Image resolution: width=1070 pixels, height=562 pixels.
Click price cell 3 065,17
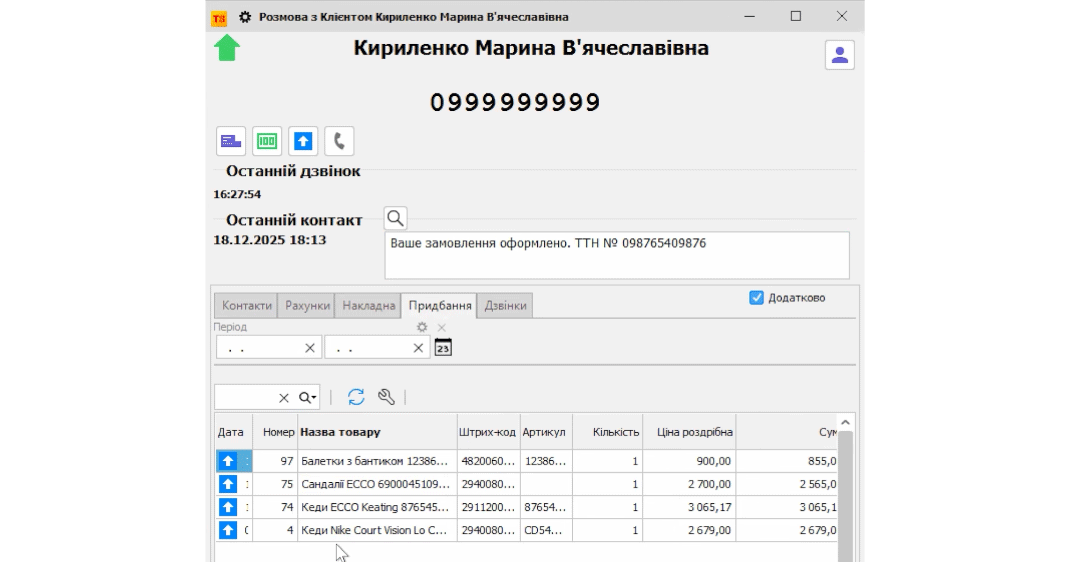tap(689, 507)
